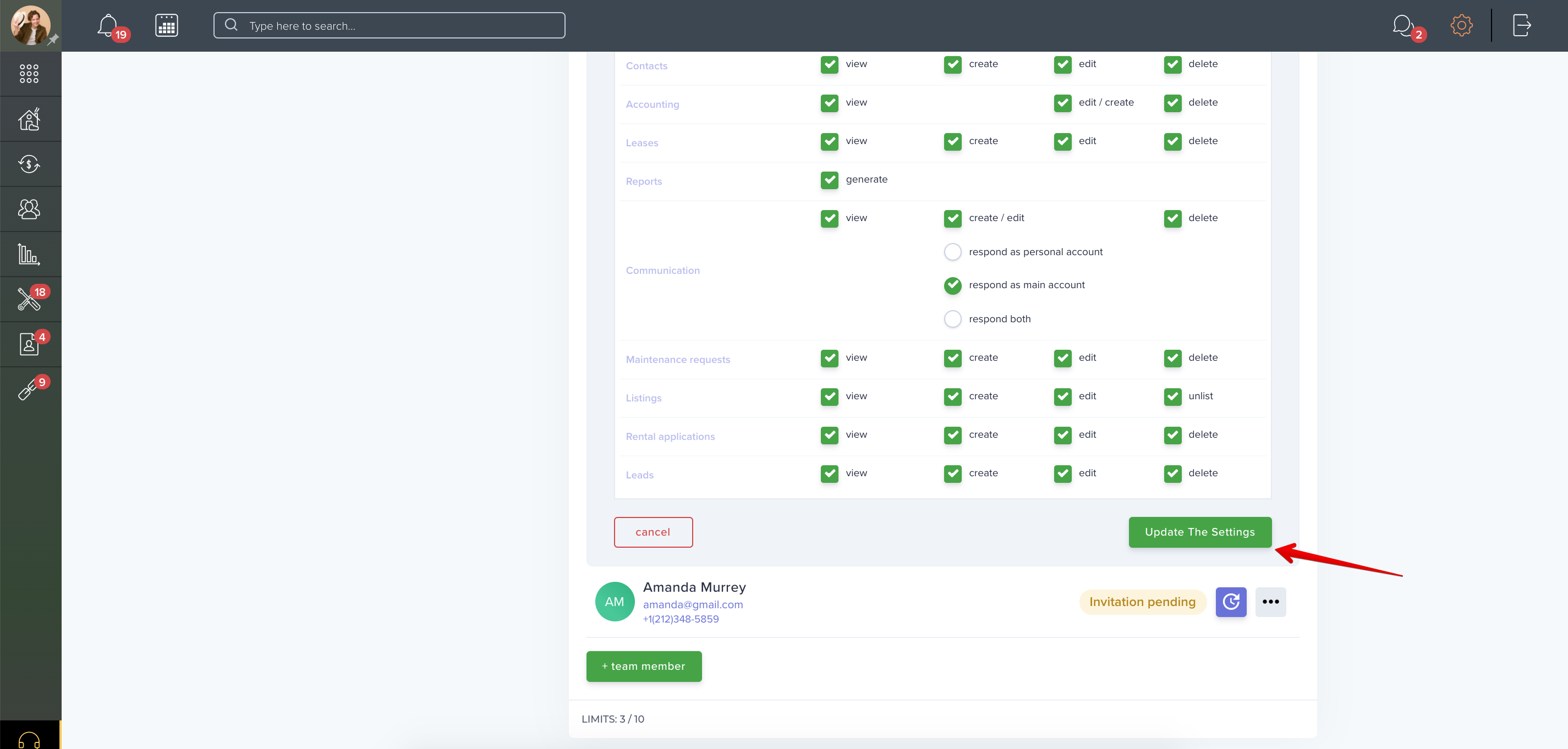Open the contacts people icon in sidebar

point(29,209)
